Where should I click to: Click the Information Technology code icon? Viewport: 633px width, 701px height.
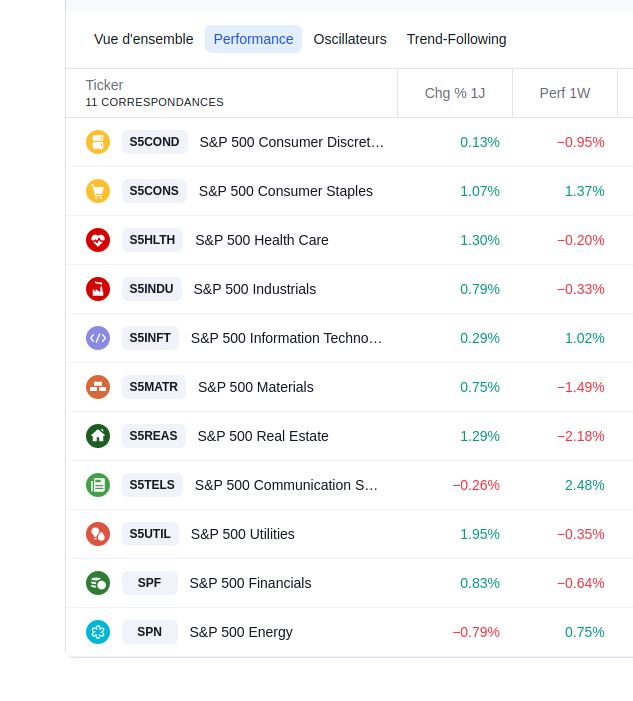pos(97,338)
